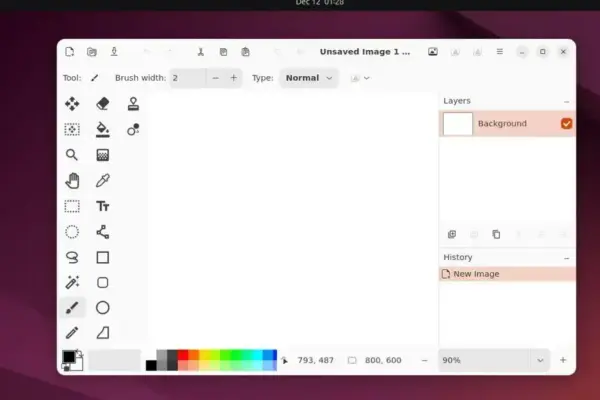
Task: Click the Unsaved Image 1 window title
Action: coord(365,52)
